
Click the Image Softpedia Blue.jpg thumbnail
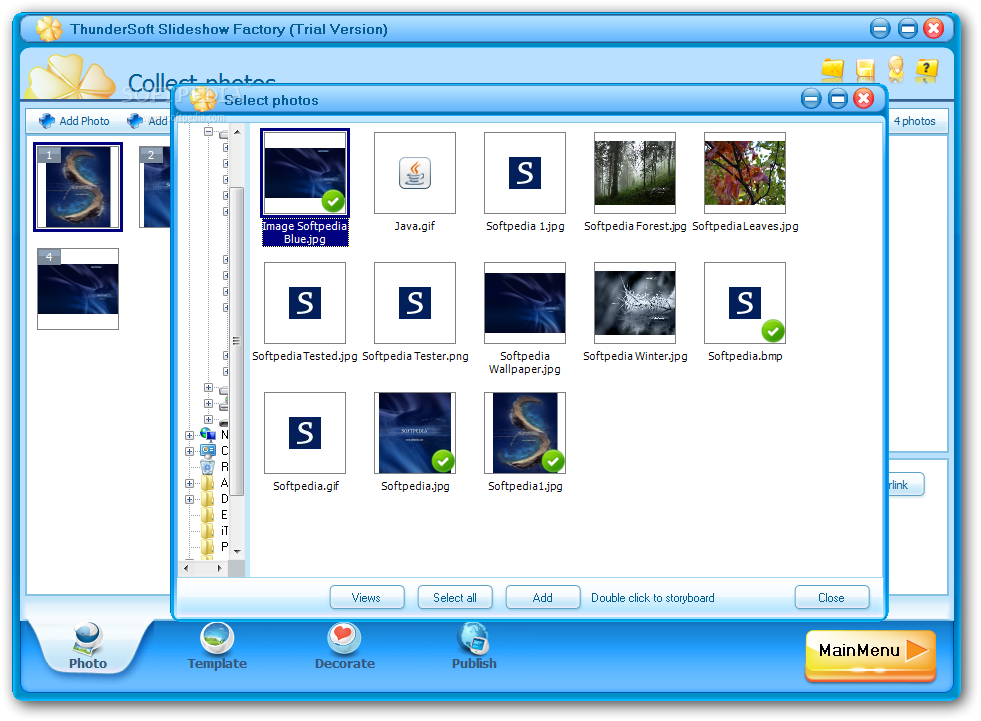click(305, 173)
